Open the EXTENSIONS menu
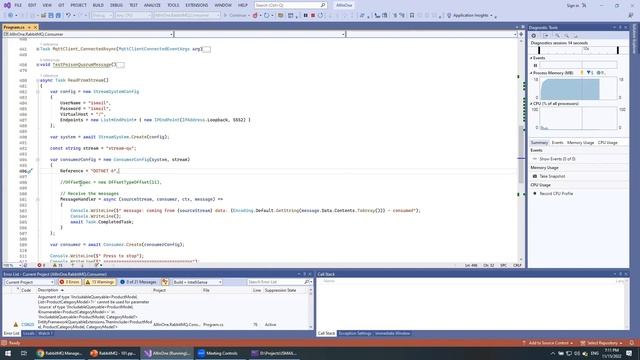The height and width of the screenshot is (360, 640). (197, 5)
